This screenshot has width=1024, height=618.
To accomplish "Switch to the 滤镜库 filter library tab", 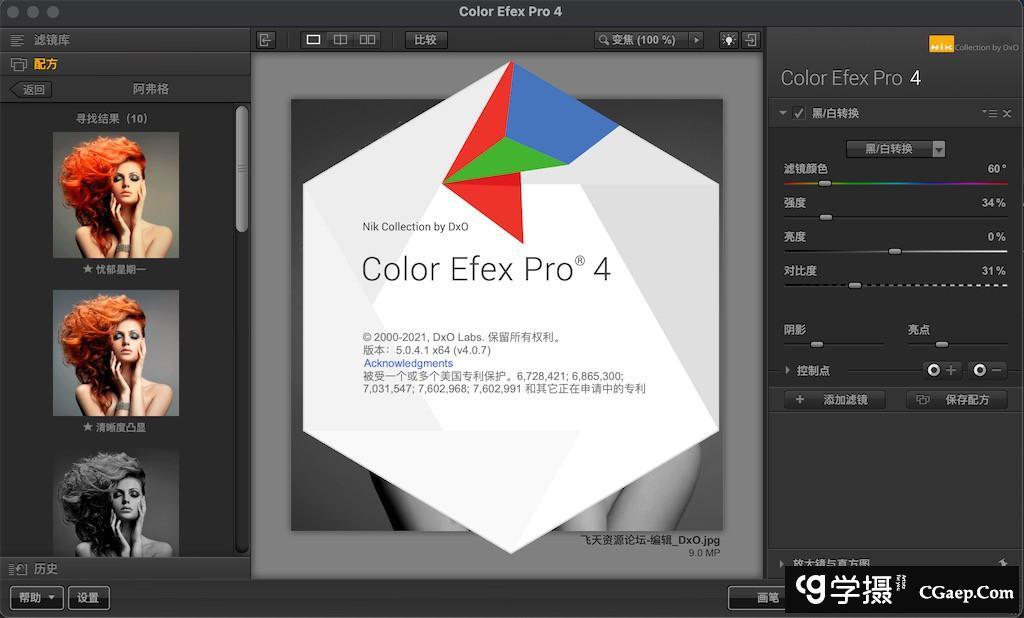I will (x=51, y=40).
